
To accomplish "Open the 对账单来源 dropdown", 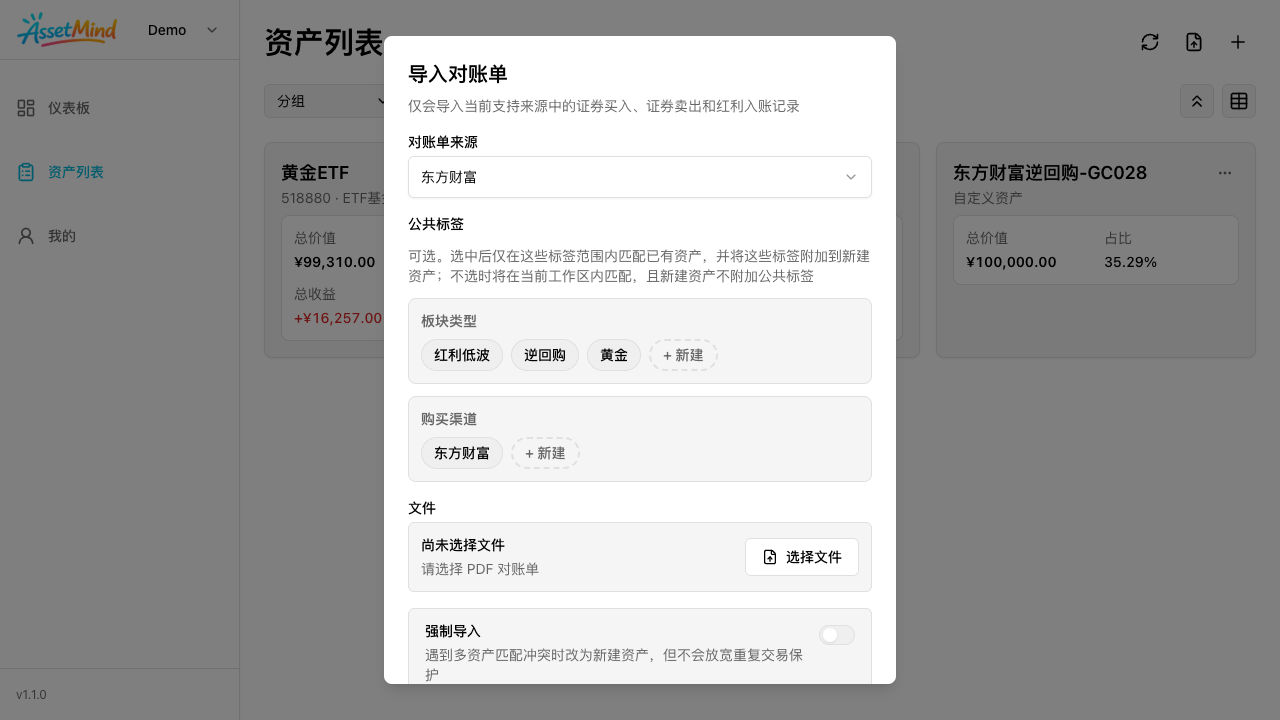I will pyautogui.click(x=640, y=177).
